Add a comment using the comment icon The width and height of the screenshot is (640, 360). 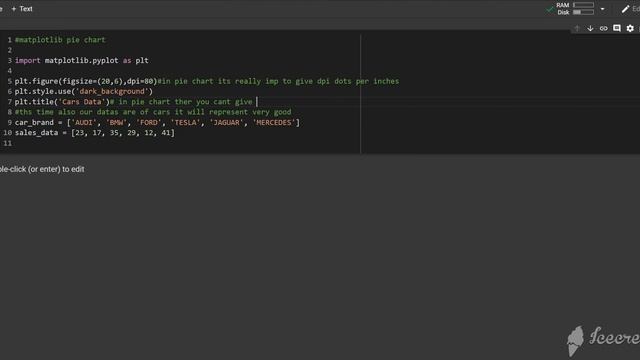(617, 28)
